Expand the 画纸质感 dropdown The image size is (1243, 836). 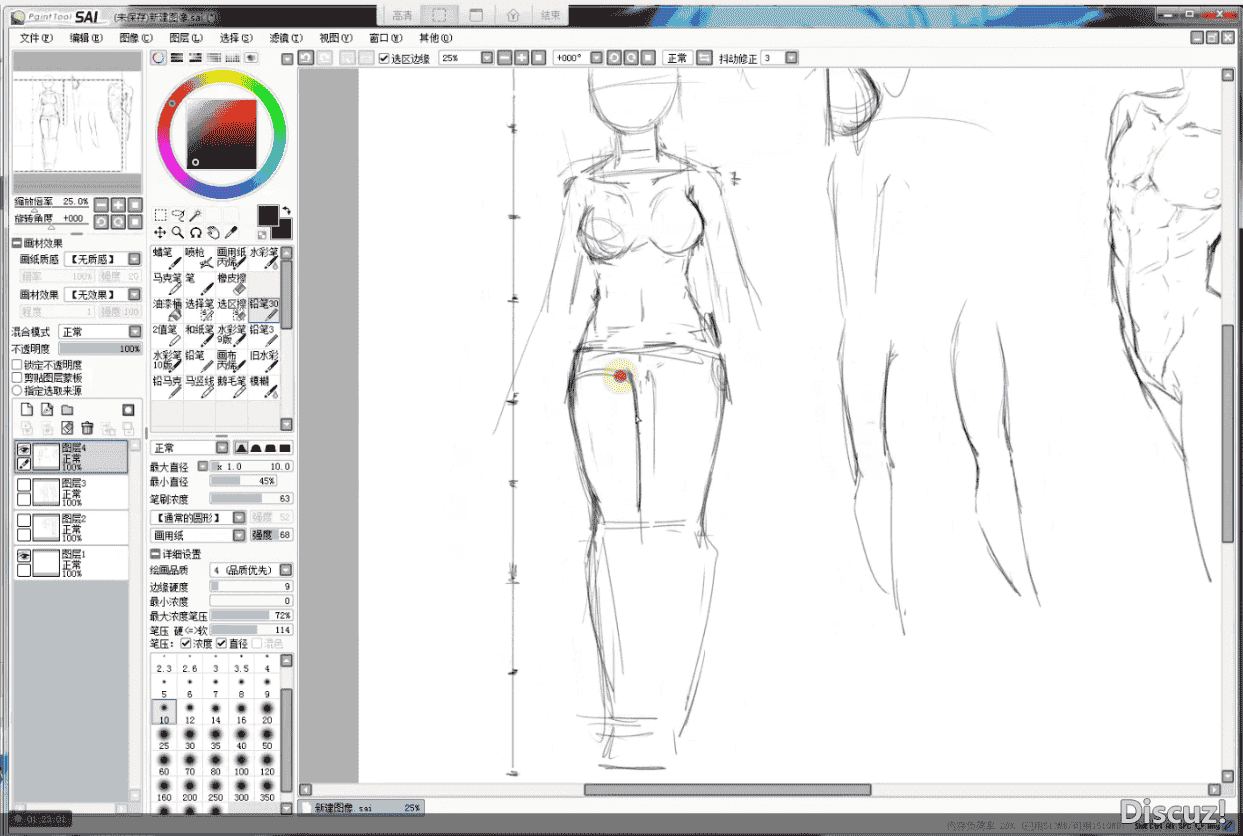[103, 259]
